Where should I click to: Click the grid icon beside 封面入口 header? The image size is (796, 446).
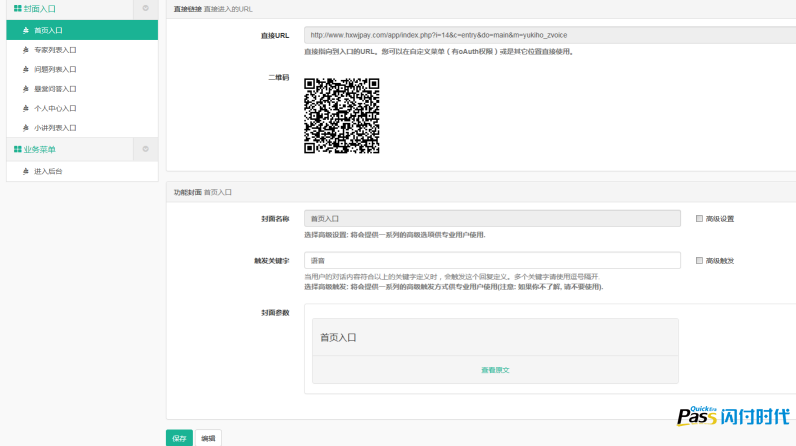click(18, 9)
